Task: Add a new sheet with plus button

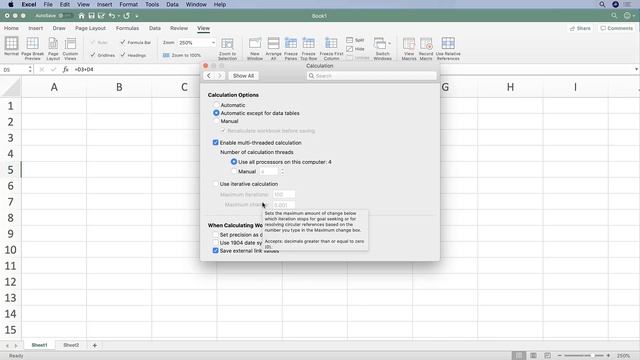Action: tap(95, 345)
